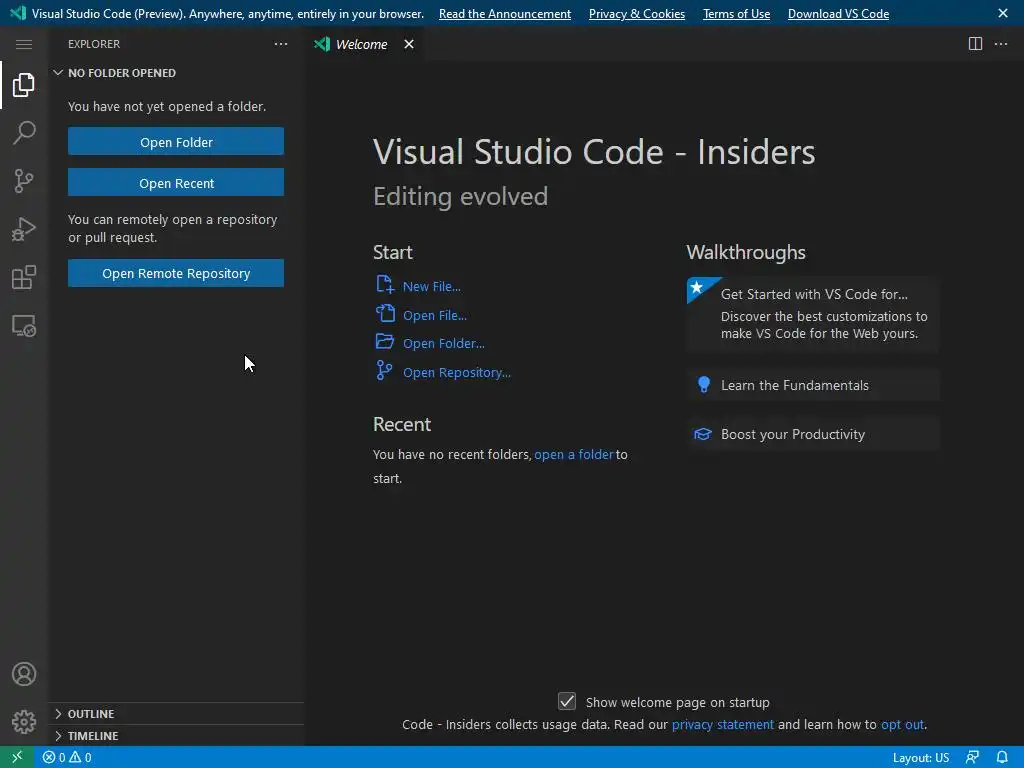The height and width of the screenshot is (768, 1024).
Task: Click graduation cap icon on Boost your Productivity
Action: pos(703,434)
